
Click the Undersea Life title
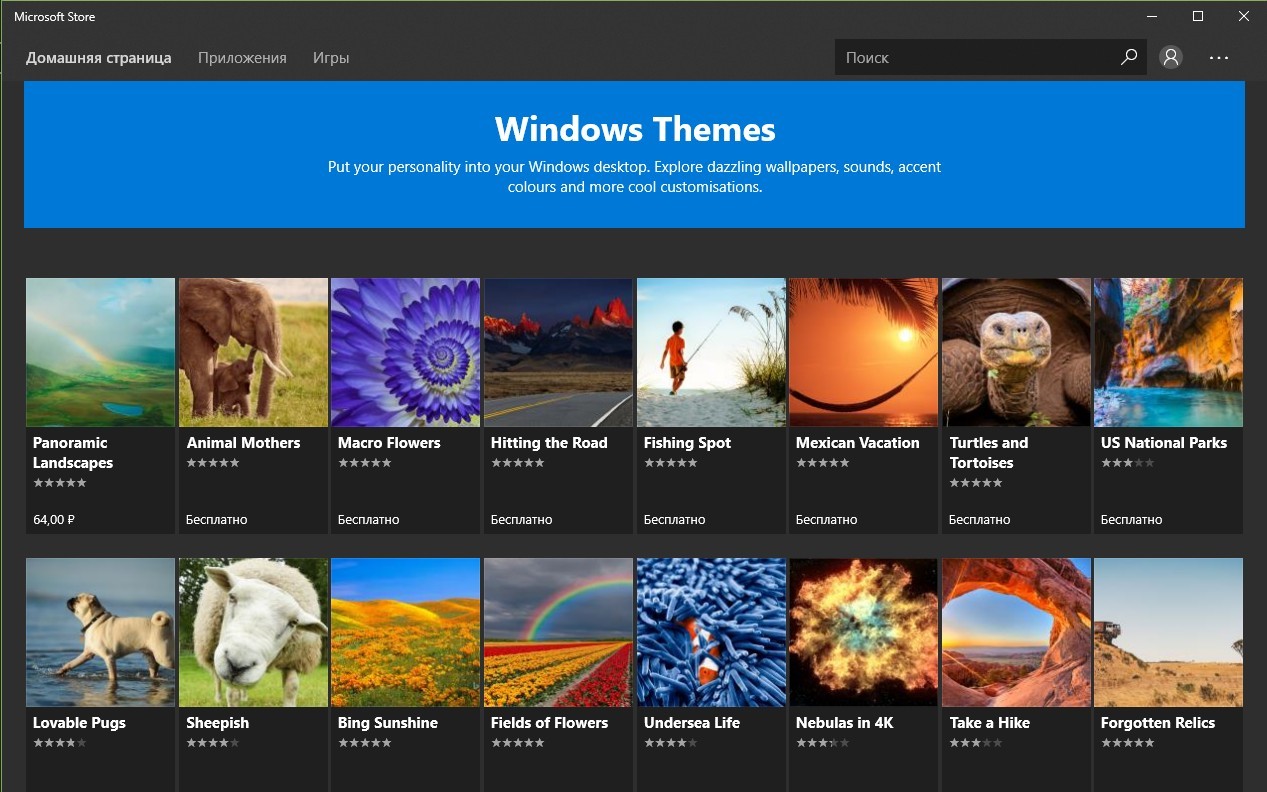pos(692,723)
